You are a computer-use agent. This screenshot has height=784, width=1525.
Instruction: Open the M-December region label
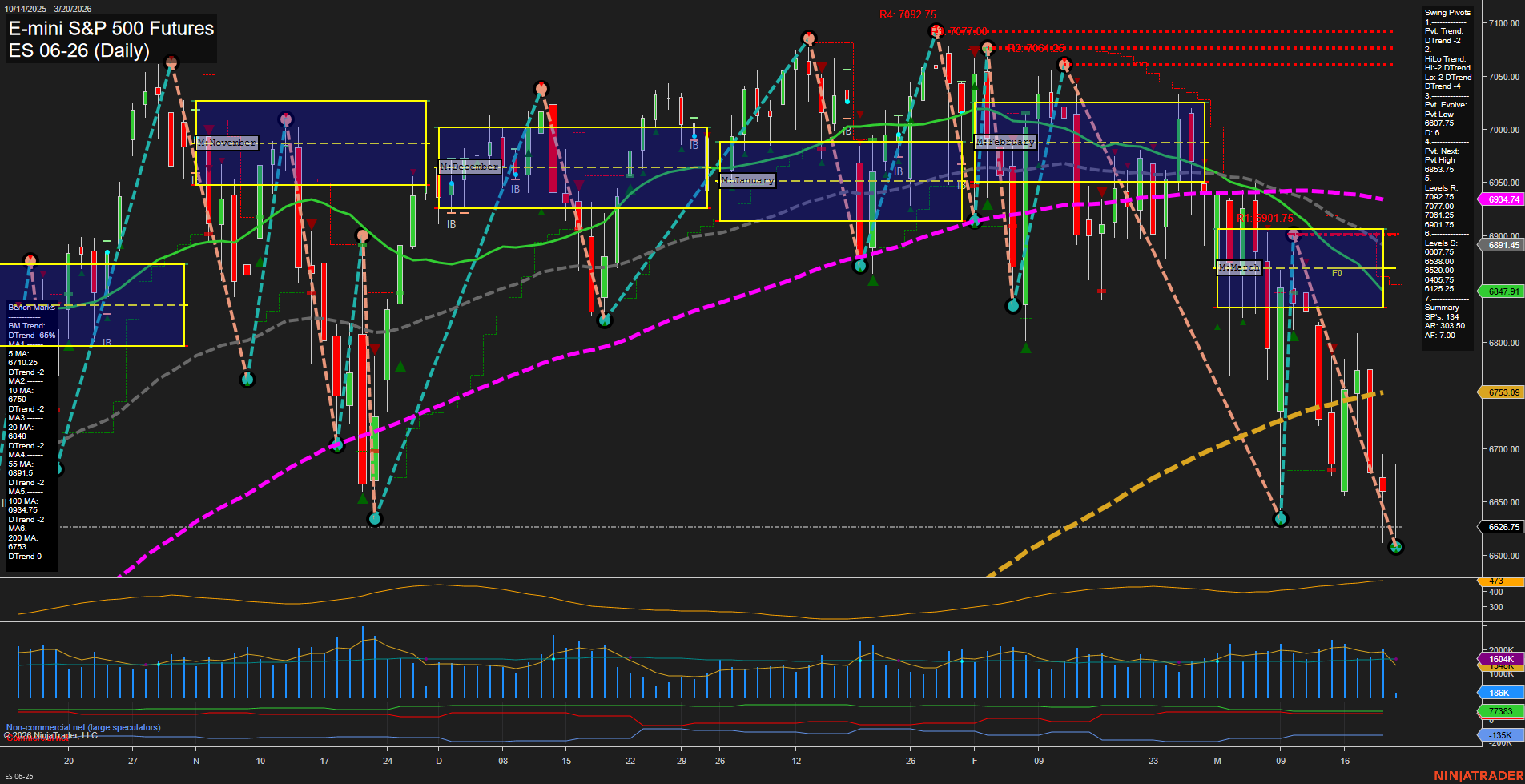pyautogui.click(x=469, y=166)
